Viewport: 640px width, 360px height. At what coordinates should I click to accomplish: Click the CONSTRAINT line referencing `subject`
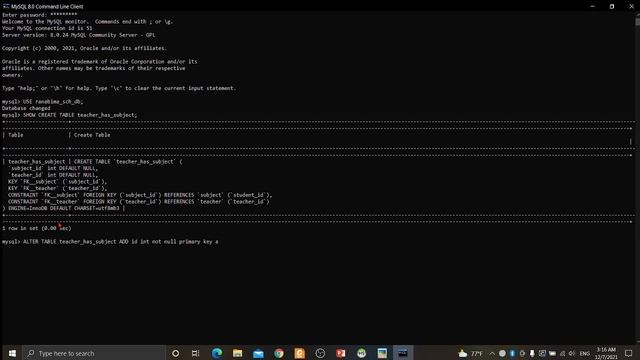click(x=140, y=195)
